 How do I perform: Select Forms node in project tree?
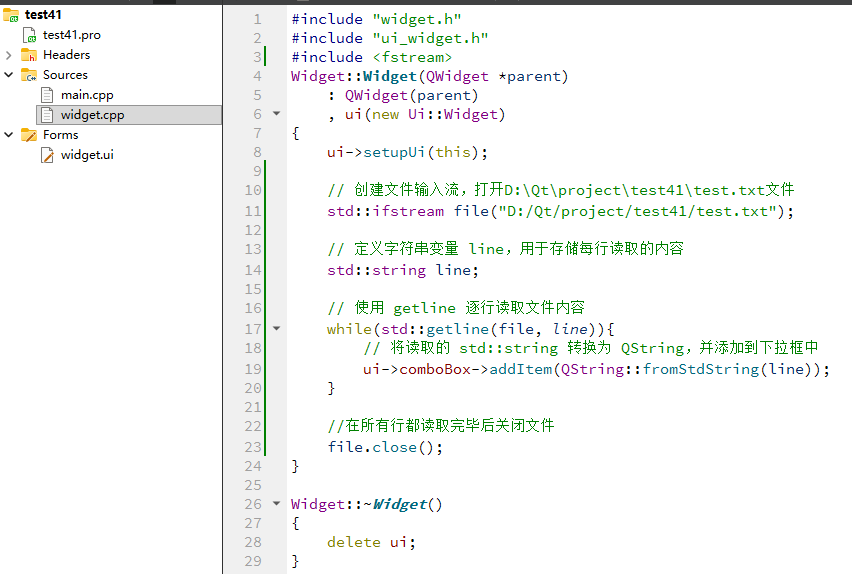(x=60, y=135)
